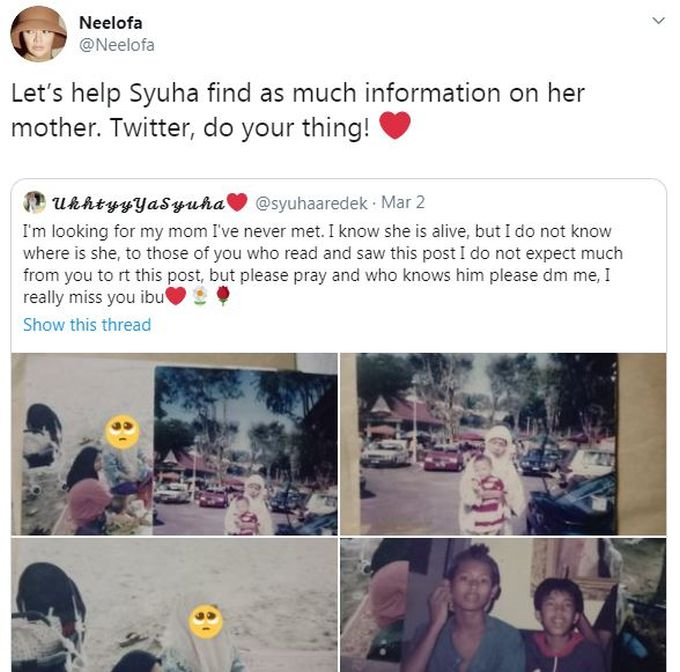This screenshot has width=680, height=672.
Task: Open the @Neelofa handle link
Action: coord(116,45)
